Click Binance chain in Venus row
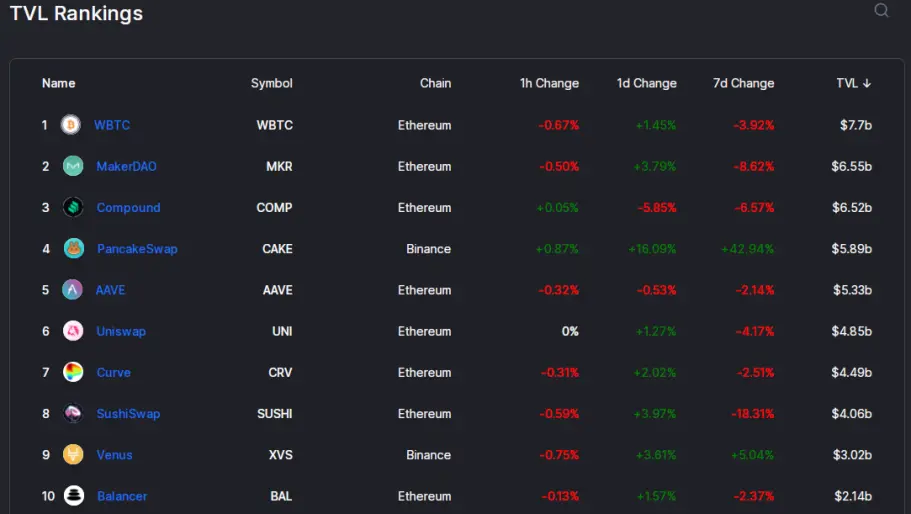Image resolution: width=911 pixels, height=514 pixels. [428, 455]
